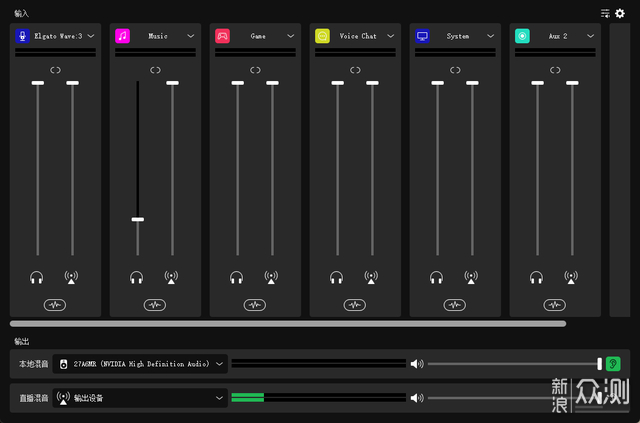Image resolution: width=640 pixels, height=423 pixels.
Task: Mute the local mix speaker icon
Action: [x=417, y=364]
